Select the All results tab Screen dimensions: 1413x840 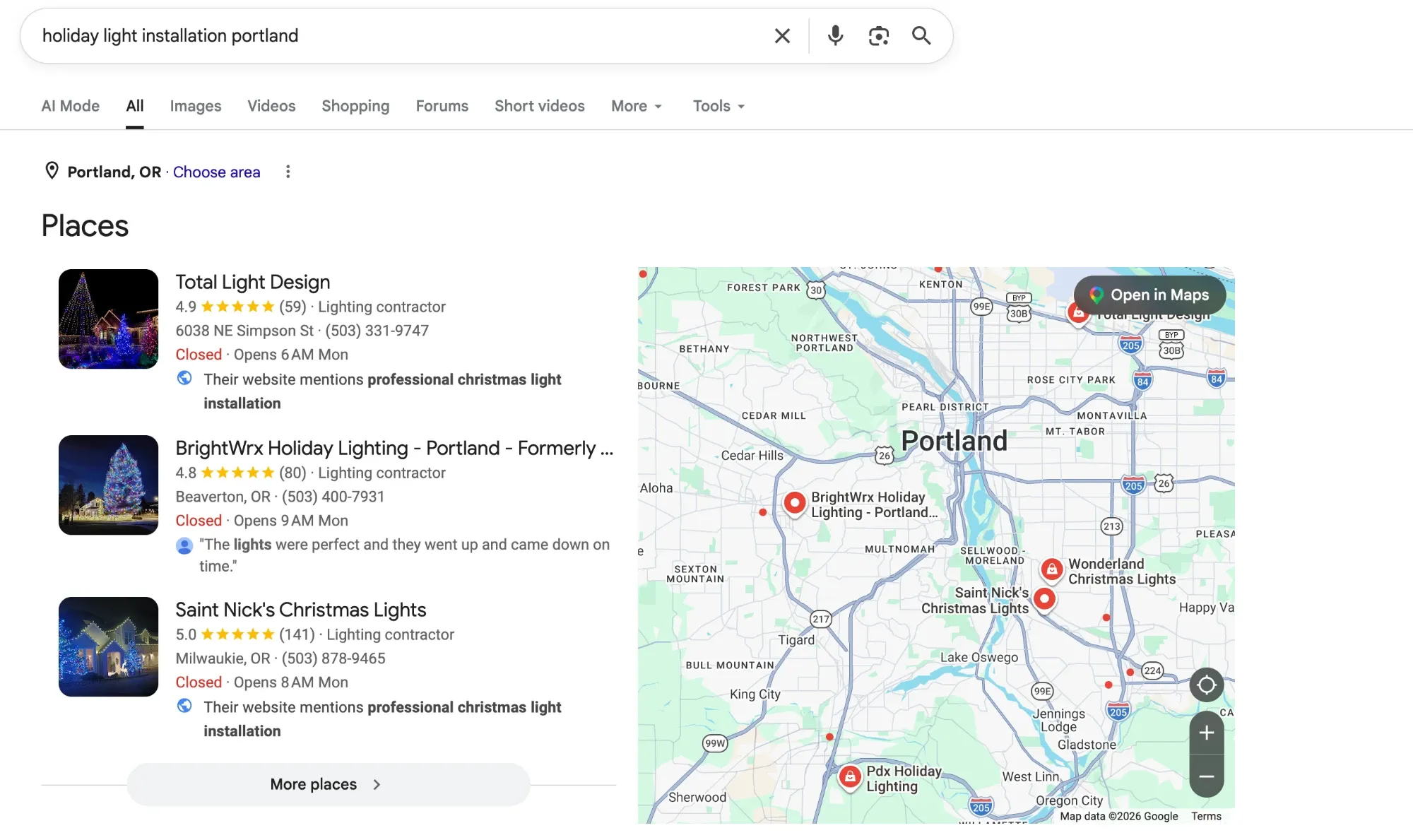[x=134, y=106]
